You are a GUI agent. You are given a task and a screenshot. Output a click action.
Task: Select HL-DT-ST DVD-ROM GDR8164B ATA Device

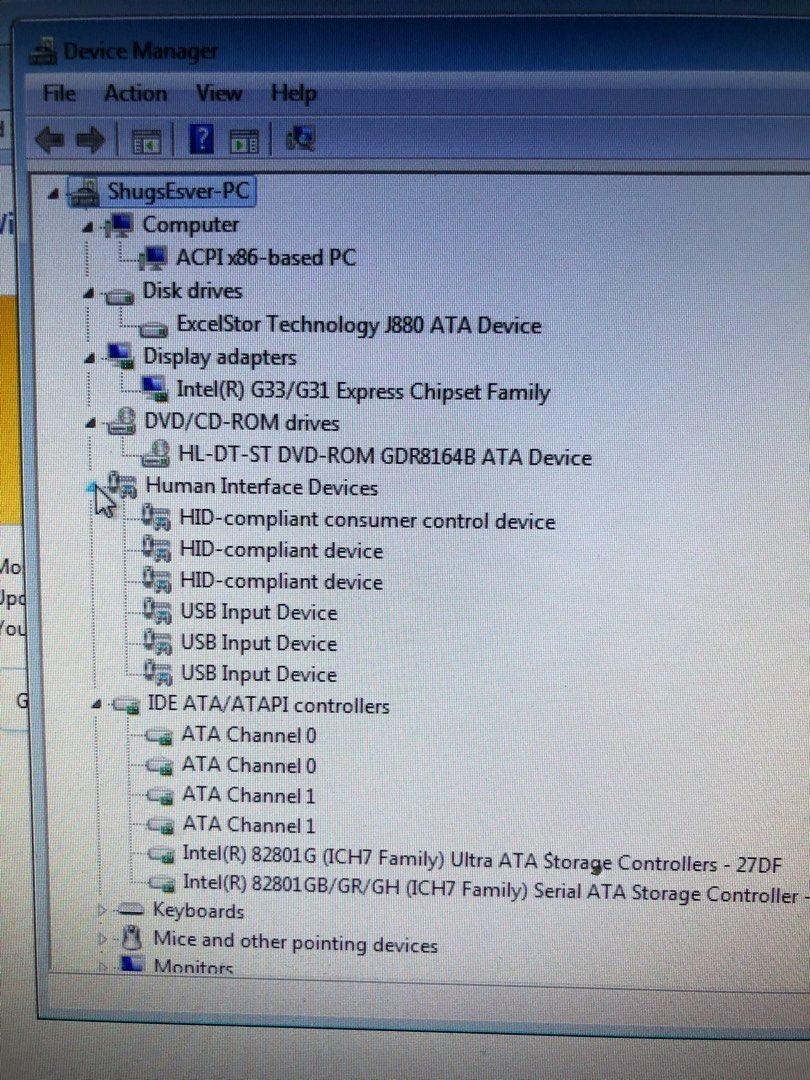click(x=385, y=457)
